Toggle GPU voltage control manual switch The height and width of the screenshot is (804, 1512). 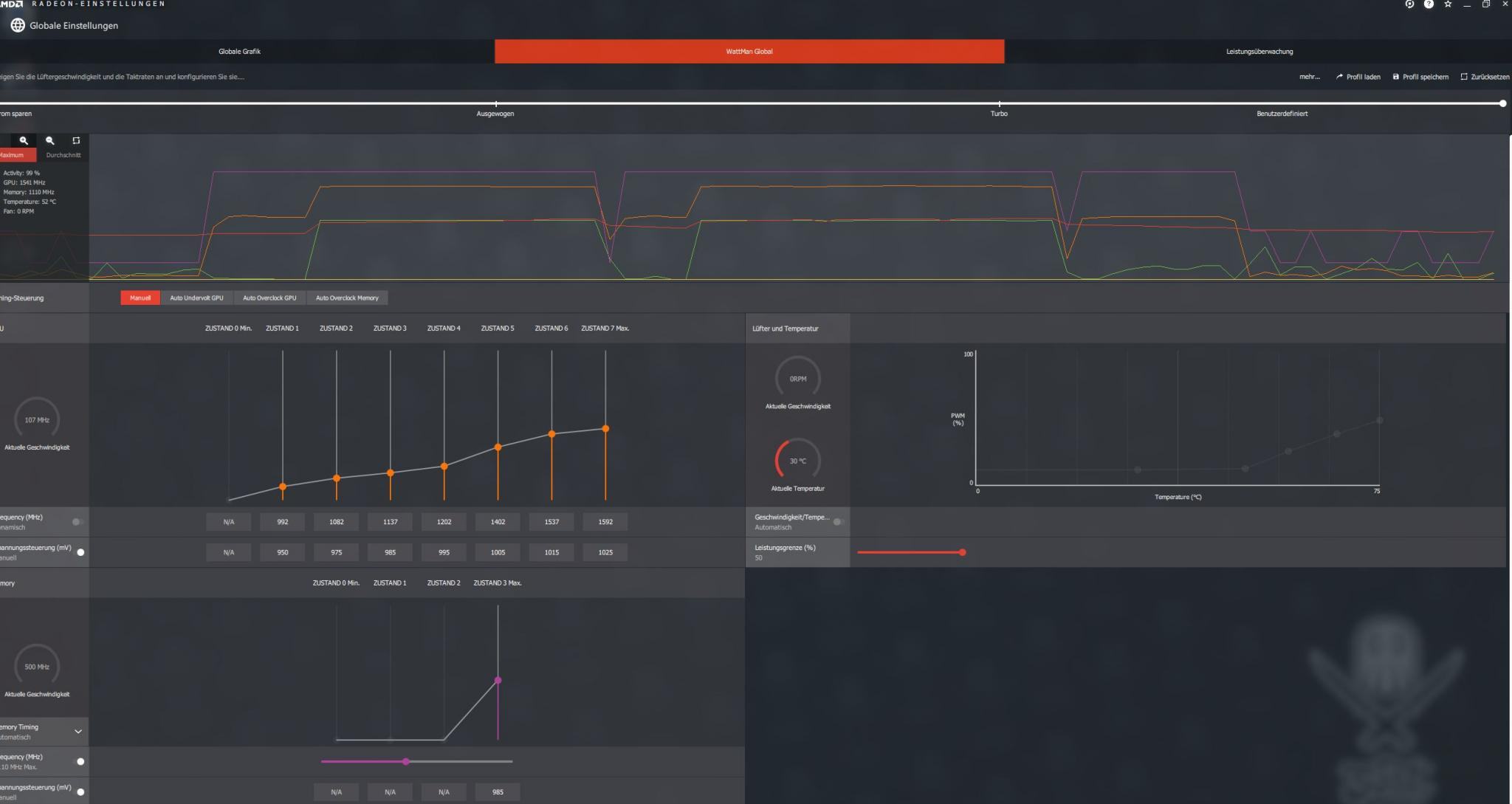79,552
